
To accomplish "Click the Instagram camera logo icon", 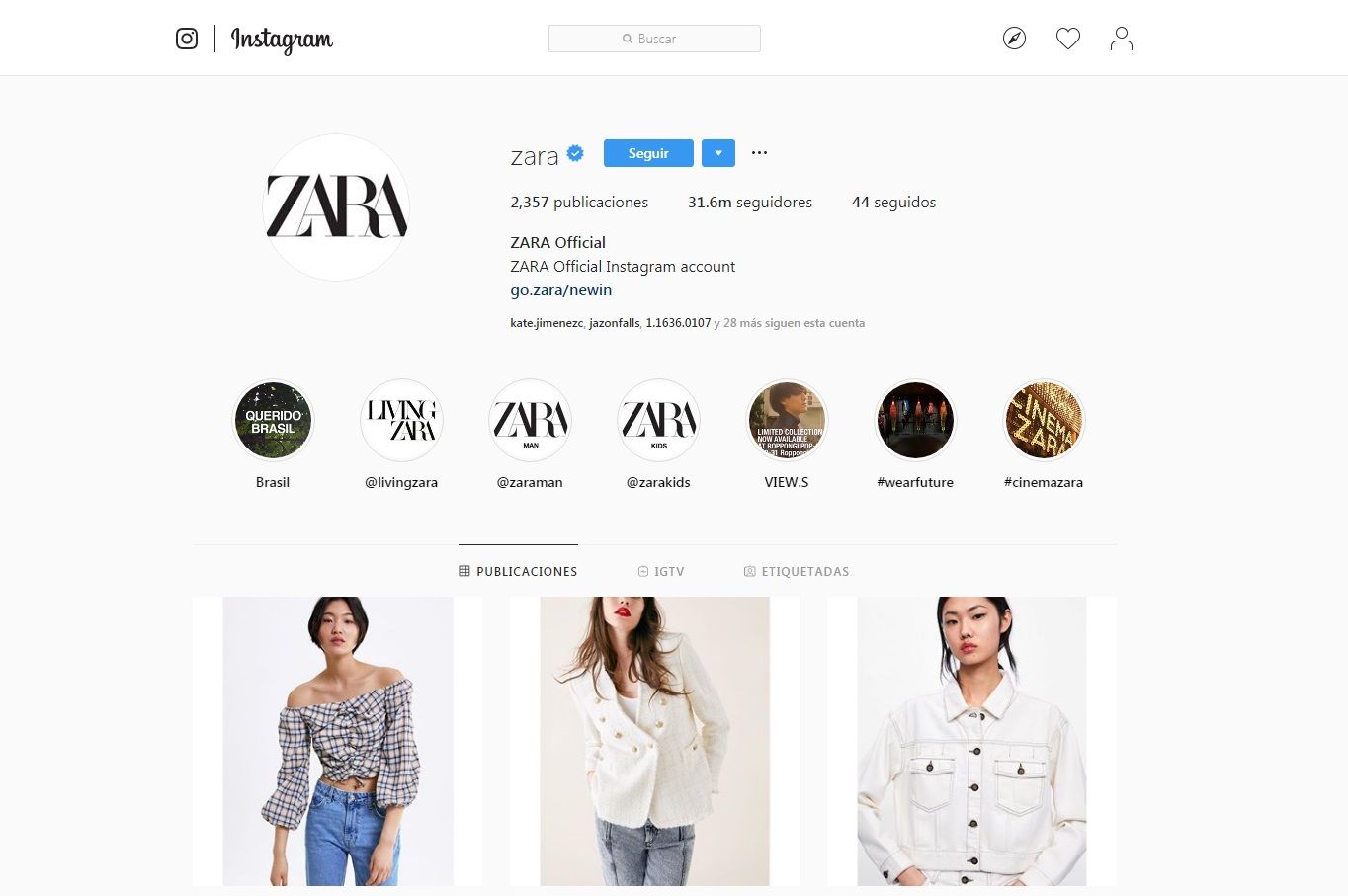I will click(x=187, y=39).
